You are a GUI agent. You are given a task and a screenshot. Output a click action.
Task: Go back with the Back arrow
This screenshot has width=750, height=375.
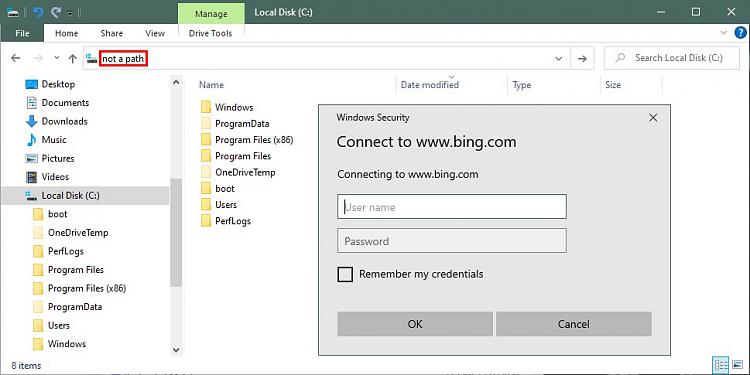16,58
